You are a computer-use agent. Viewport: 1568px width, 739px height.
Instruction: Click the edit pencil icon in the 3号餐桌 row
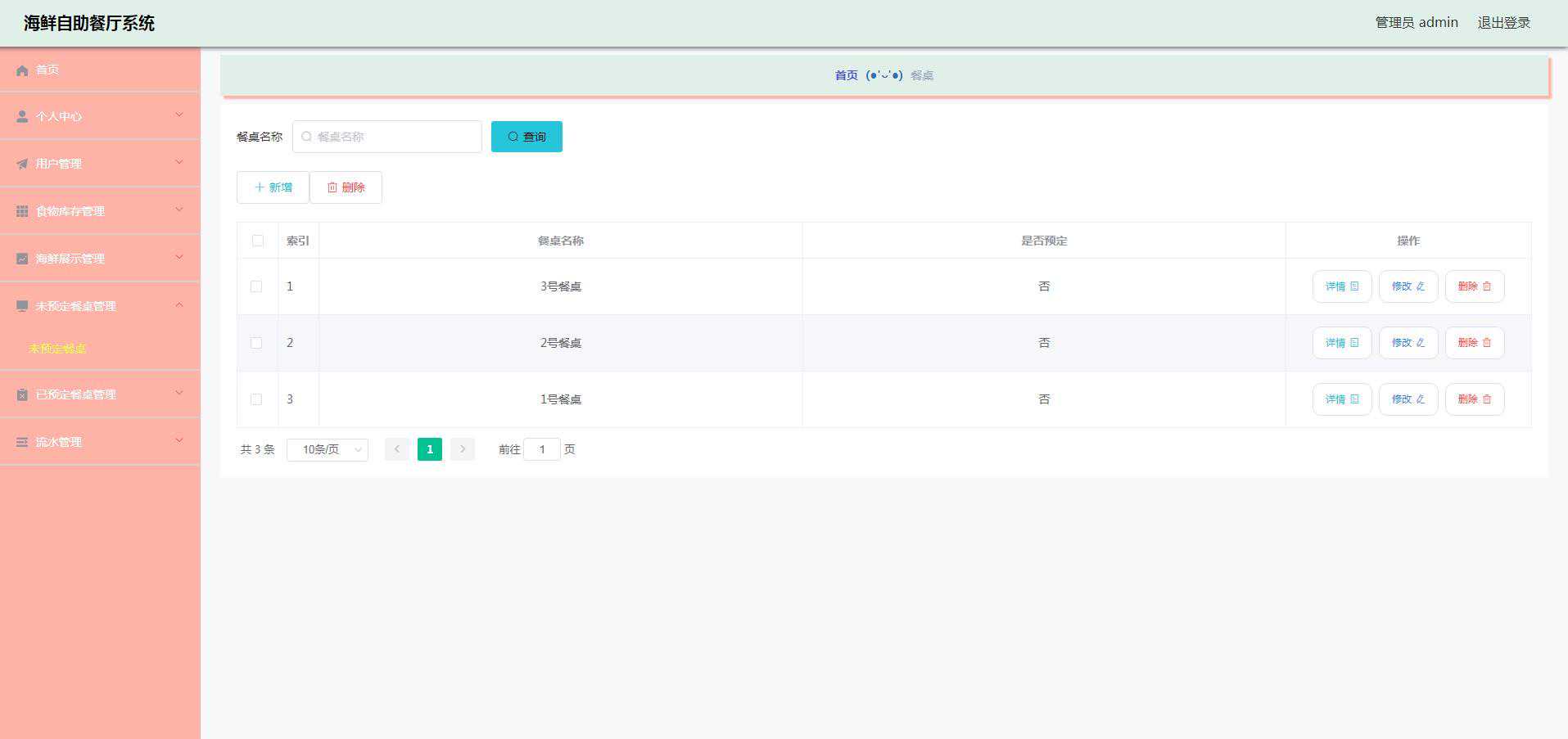[x=1421, y=286]
